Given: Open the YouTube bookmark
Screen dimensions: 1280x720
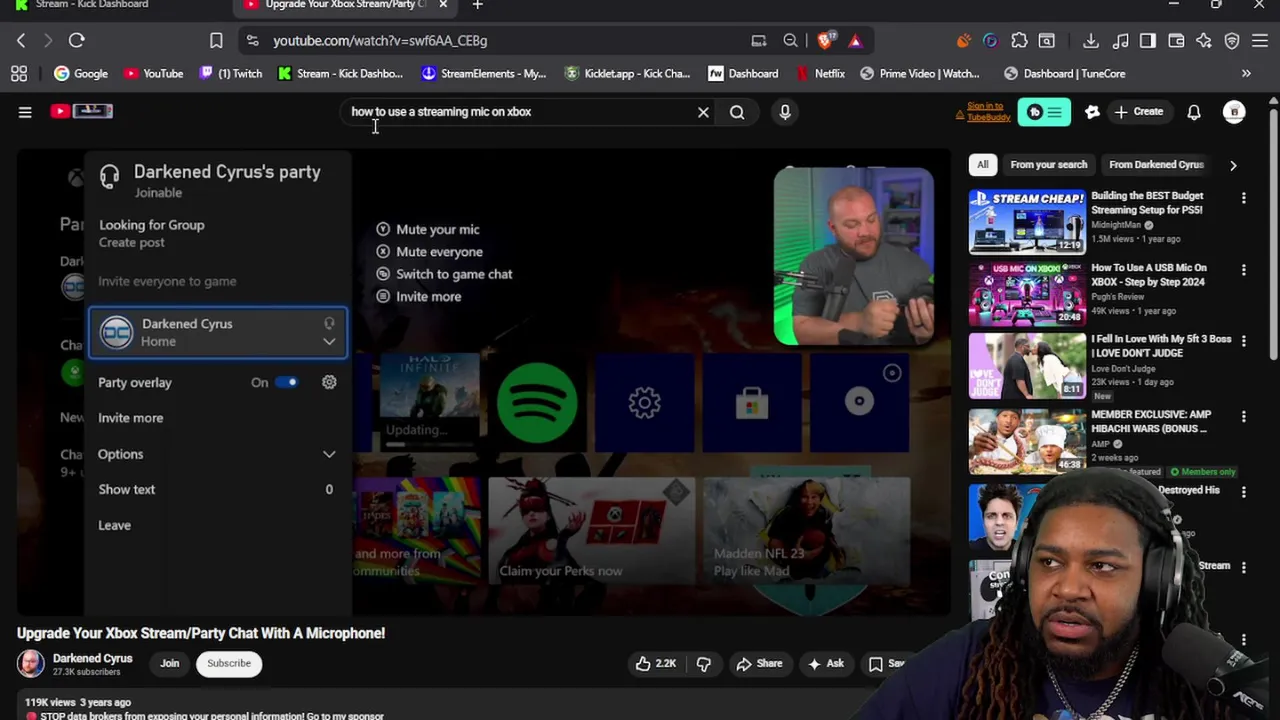Looking at the screenshot, I should (153, 74).
